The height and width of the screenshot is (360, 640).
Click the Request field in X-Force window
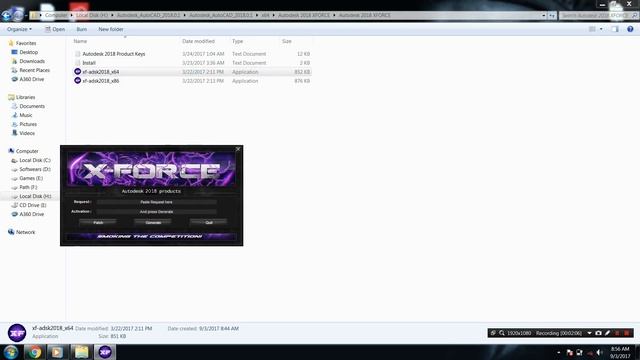pyautogui.click(x=156, y=202)
